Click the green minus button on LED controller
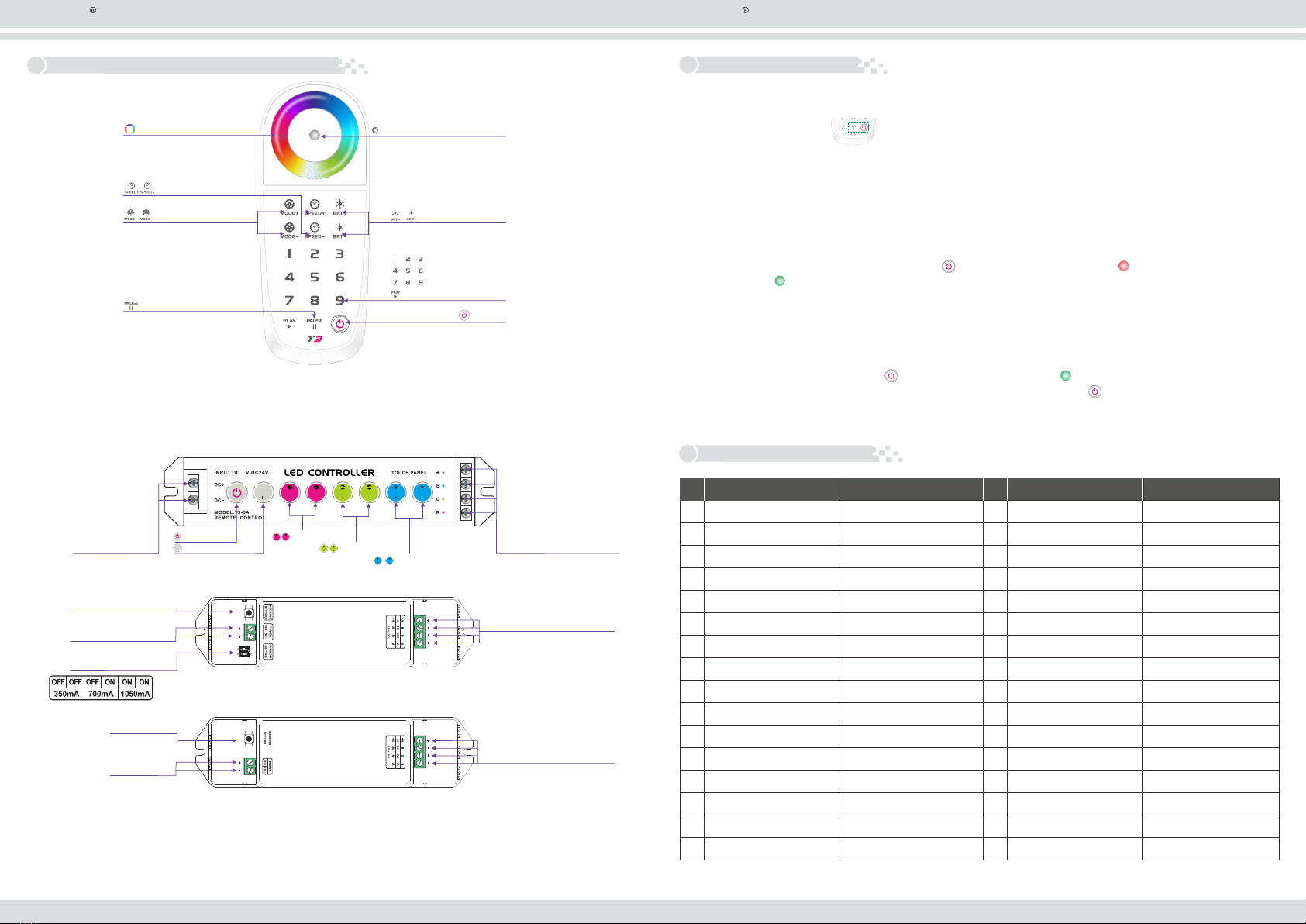 click(x=369, y=491)
